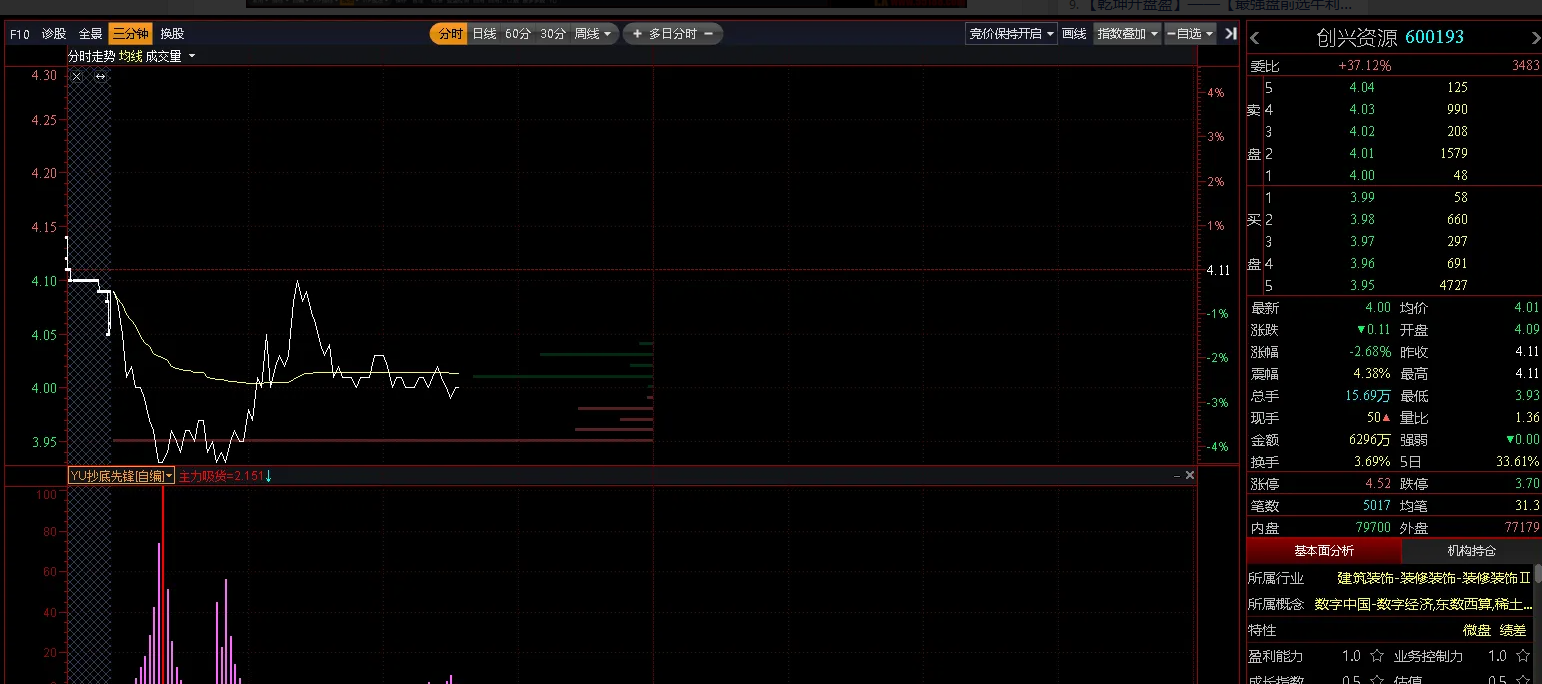Click the 均线 yellow legend label
Screen dimensions: 1542x684
click(130, 57)
